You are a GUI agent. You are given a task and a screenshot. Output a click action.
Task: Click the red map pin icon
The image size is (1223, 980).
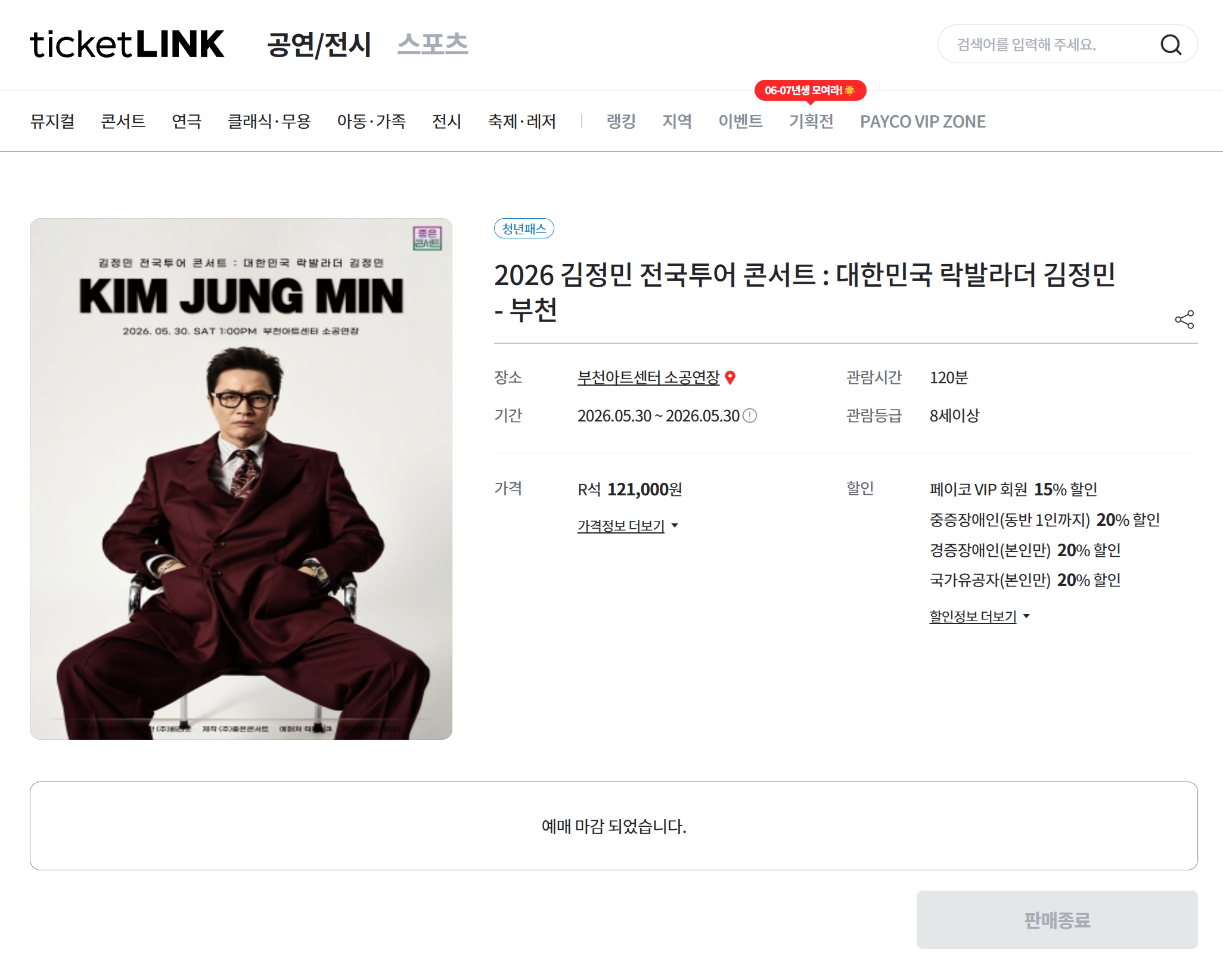(x=730, y=377)
